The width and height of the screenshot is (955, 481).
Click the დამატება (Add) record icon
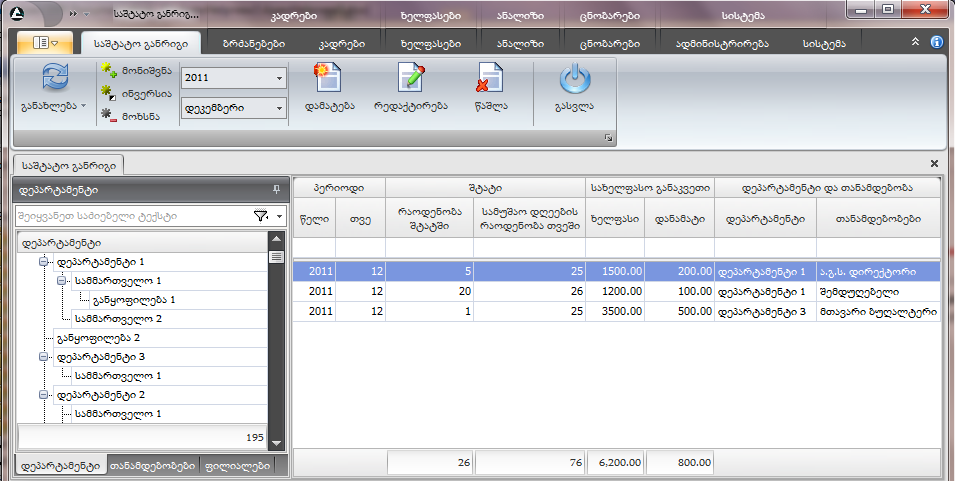point(329,78)
